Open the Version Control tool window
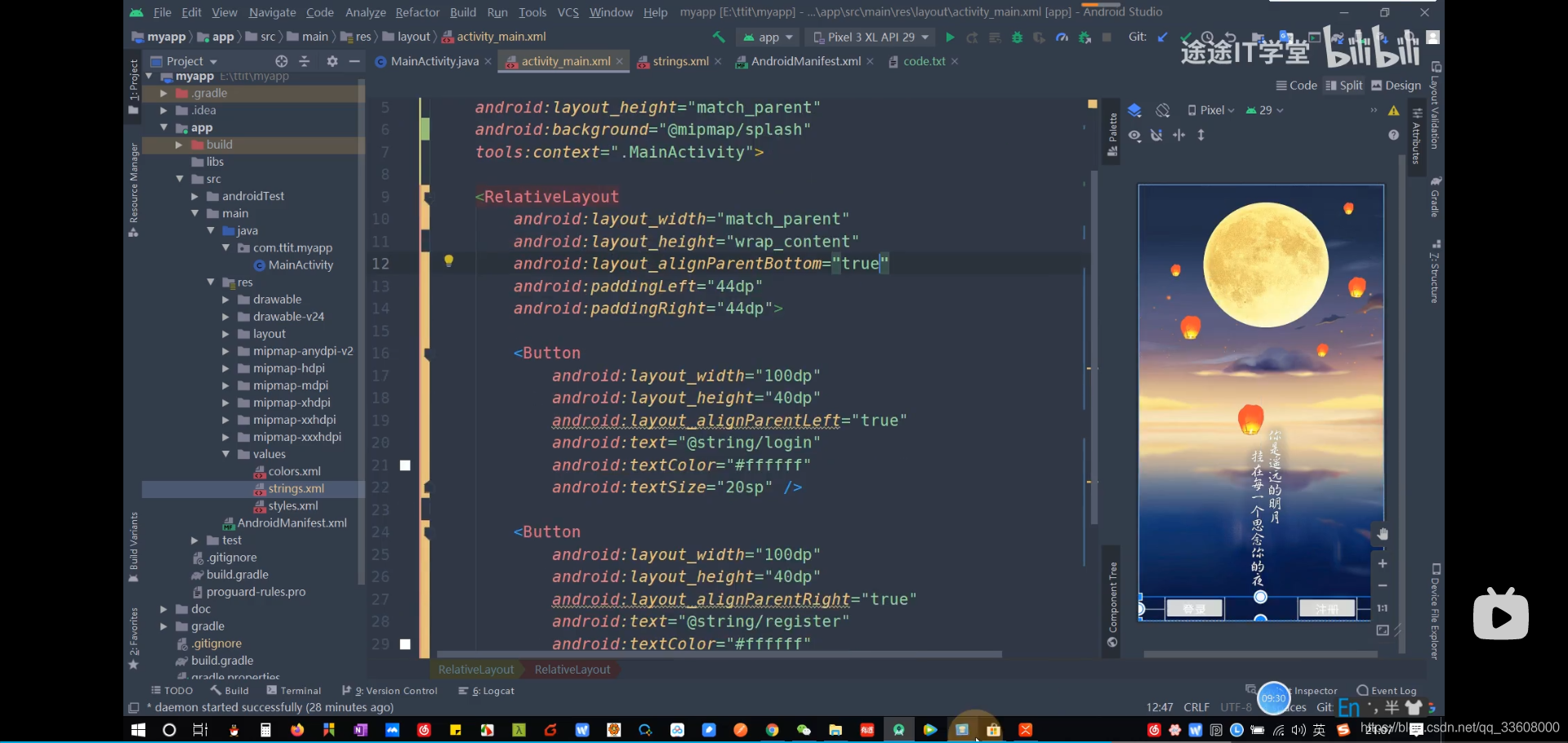 (390, 691)
